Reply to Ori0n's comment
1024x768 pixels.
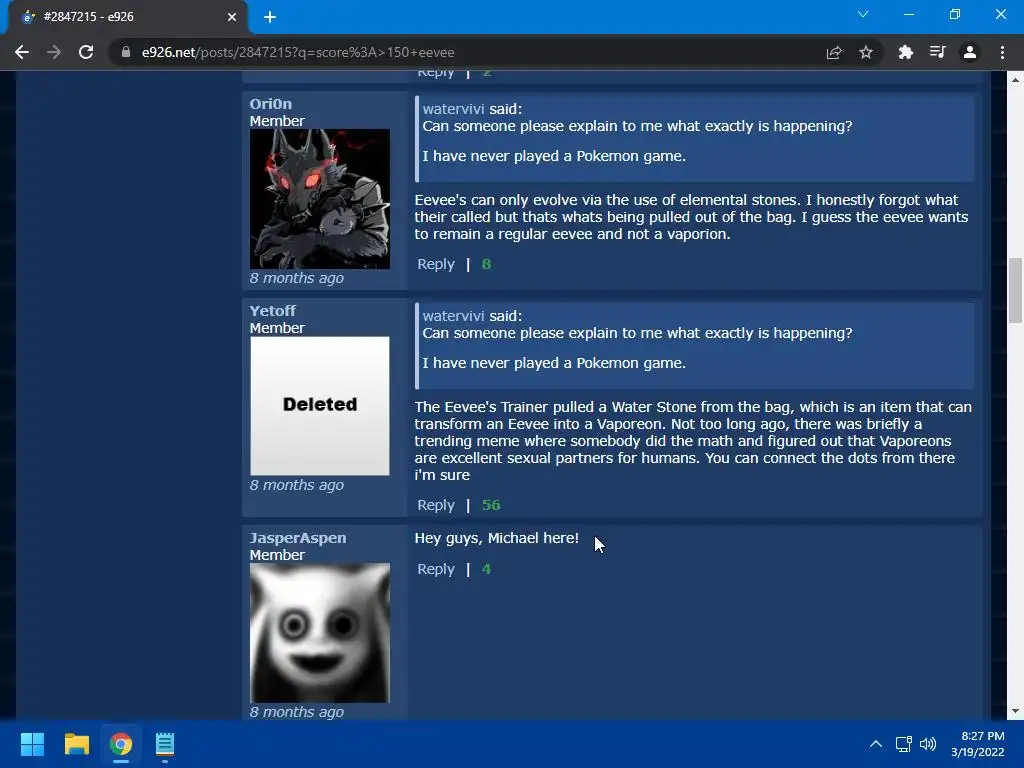(x=436, y=264)
